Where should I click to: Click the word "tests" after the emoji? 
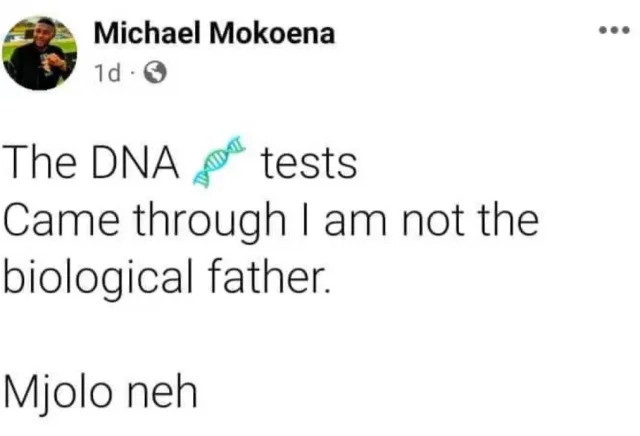point(308,164)
